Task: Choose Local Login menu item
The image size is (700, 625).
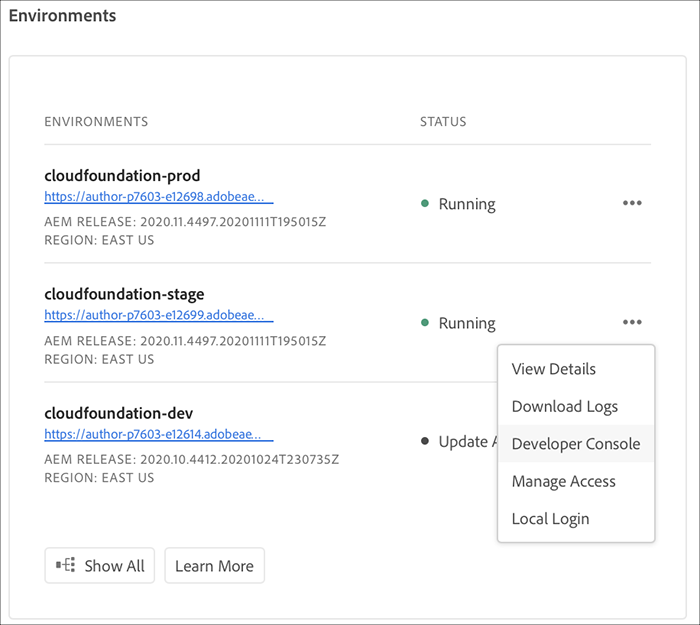Action: tap(550, 519)
